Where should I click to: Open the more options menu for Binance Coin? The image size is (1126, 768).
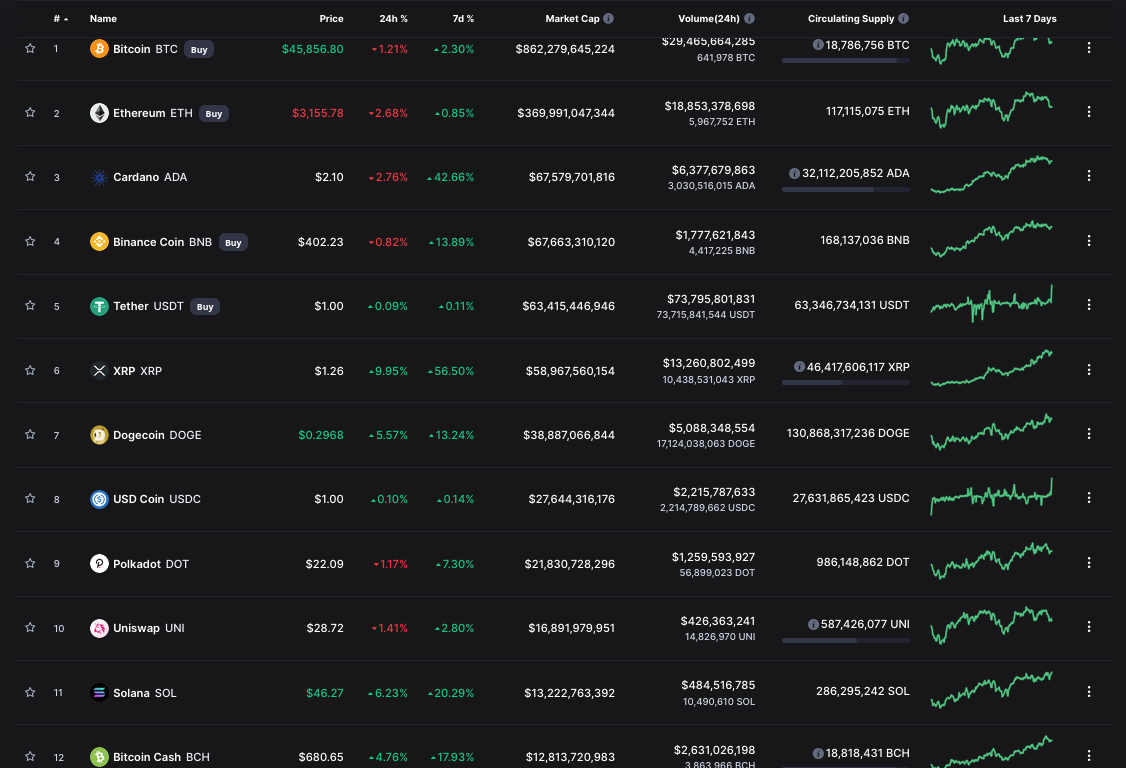pyautogui.click(x=1089, y=240)
